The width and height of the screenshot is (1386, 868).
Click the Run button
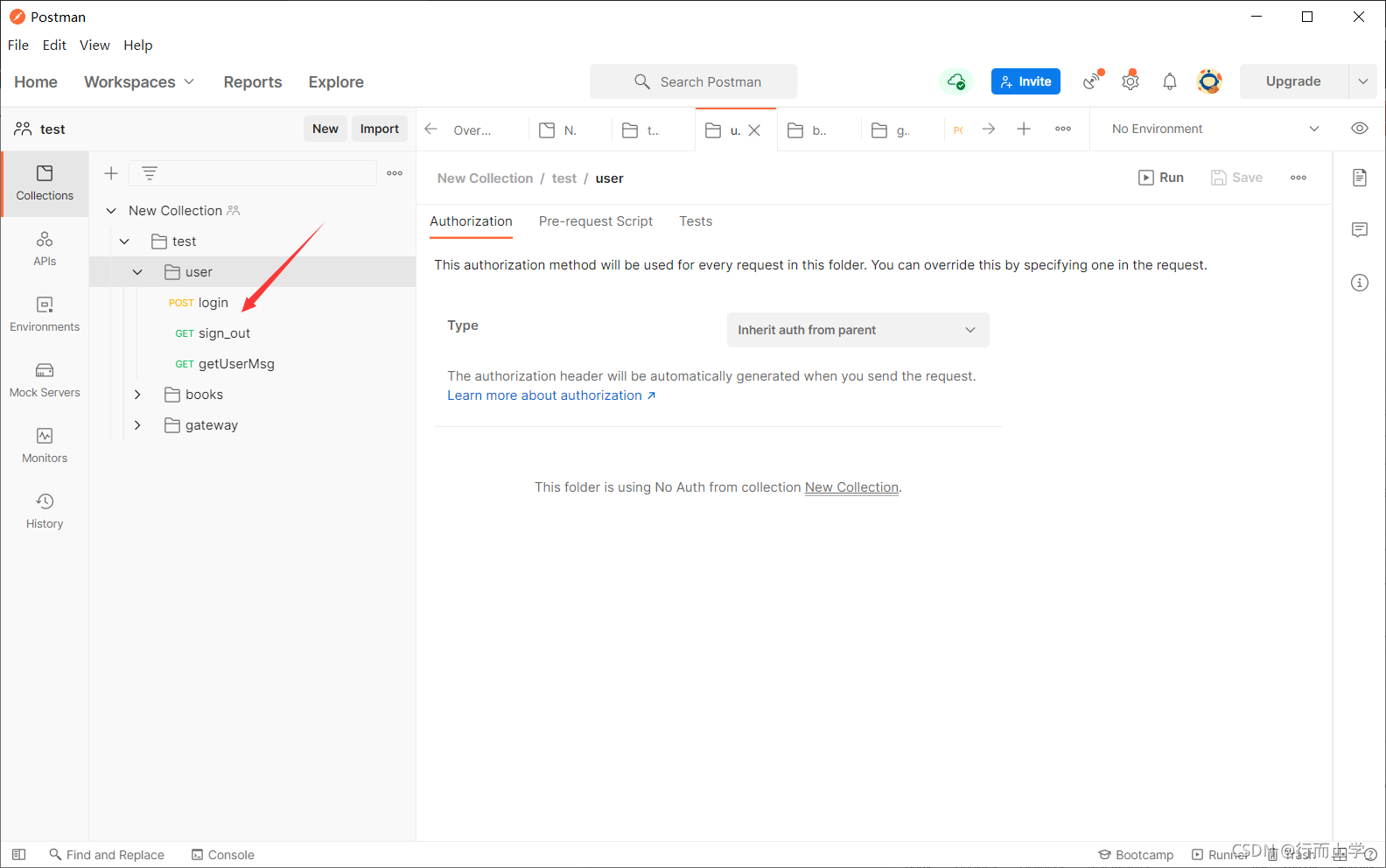[x=1161, y=178]
